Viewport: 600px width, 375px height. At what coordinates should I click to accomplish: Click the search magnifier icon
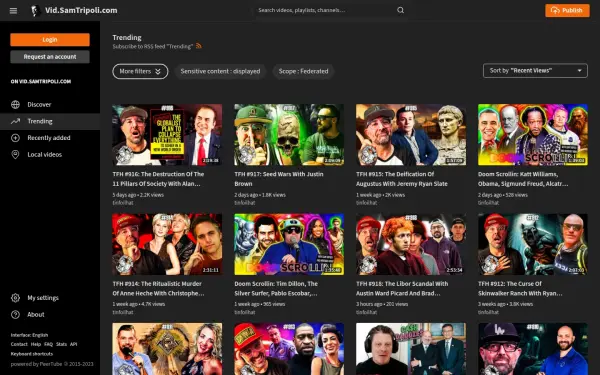[400, 10]
